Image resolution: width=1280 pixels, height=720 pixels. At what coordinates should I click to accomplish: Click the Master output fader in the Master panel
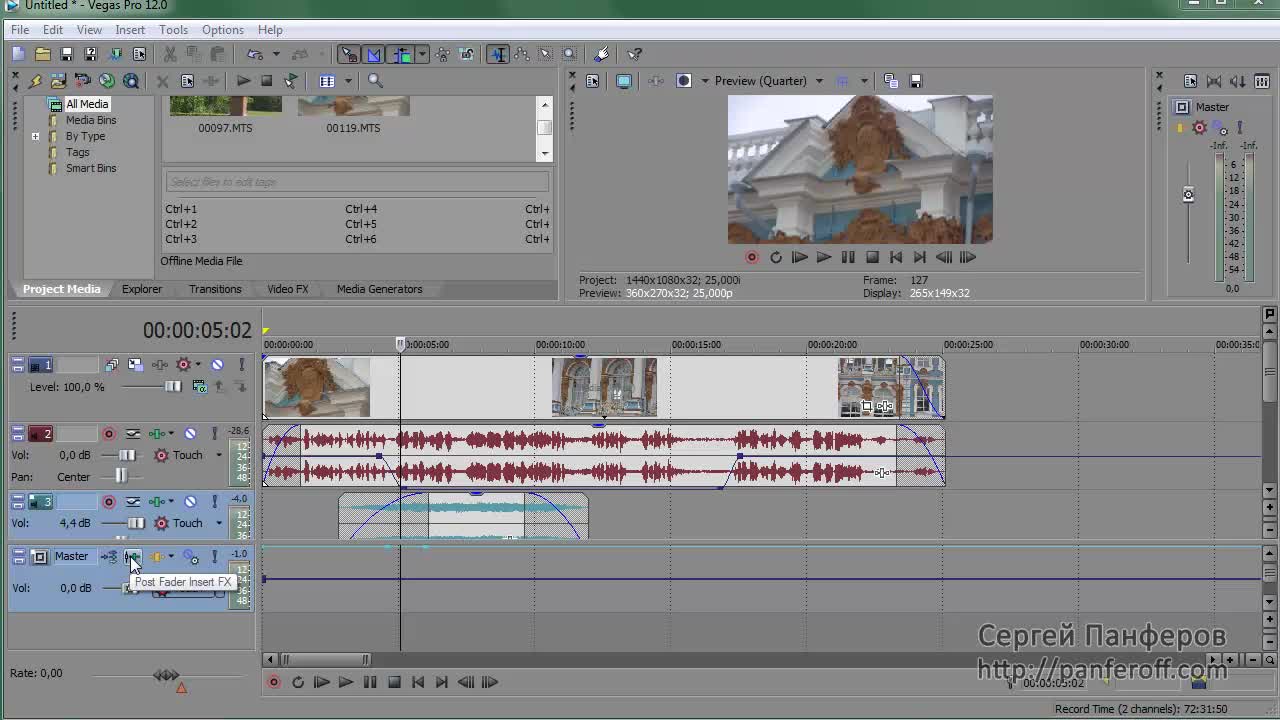(1188, 195)
